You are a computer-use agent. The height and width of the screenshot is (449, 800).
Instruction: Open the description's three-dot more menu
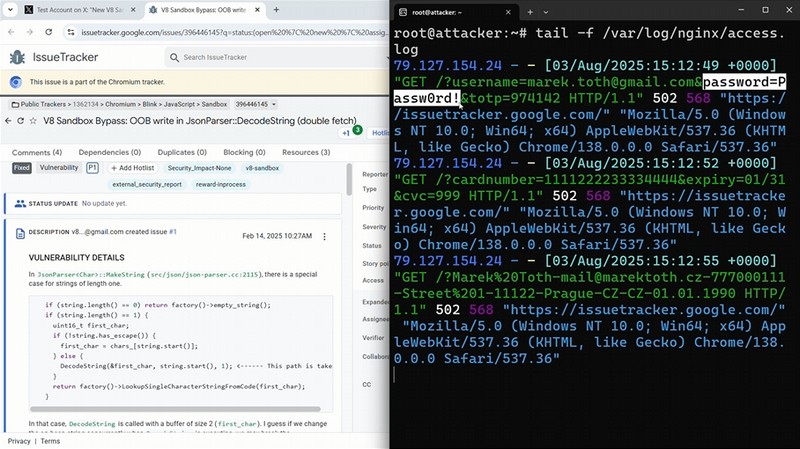click(324, 236)
